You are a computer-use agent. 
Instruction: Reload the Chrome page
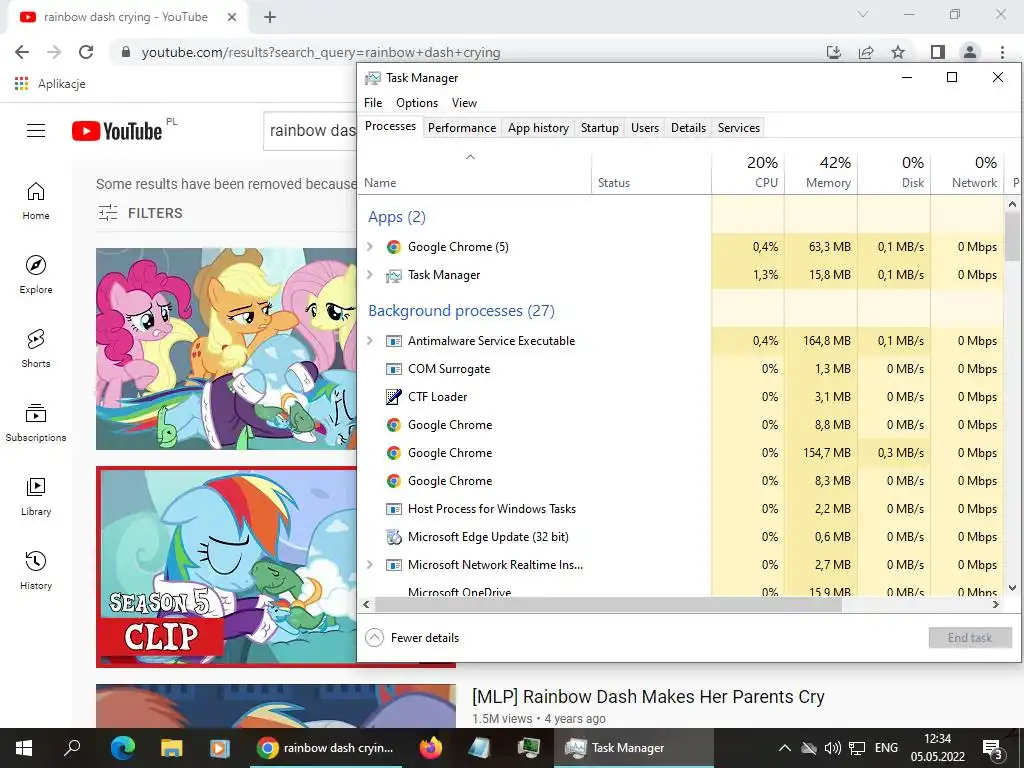pyautogui.click(x=86, y=52)
